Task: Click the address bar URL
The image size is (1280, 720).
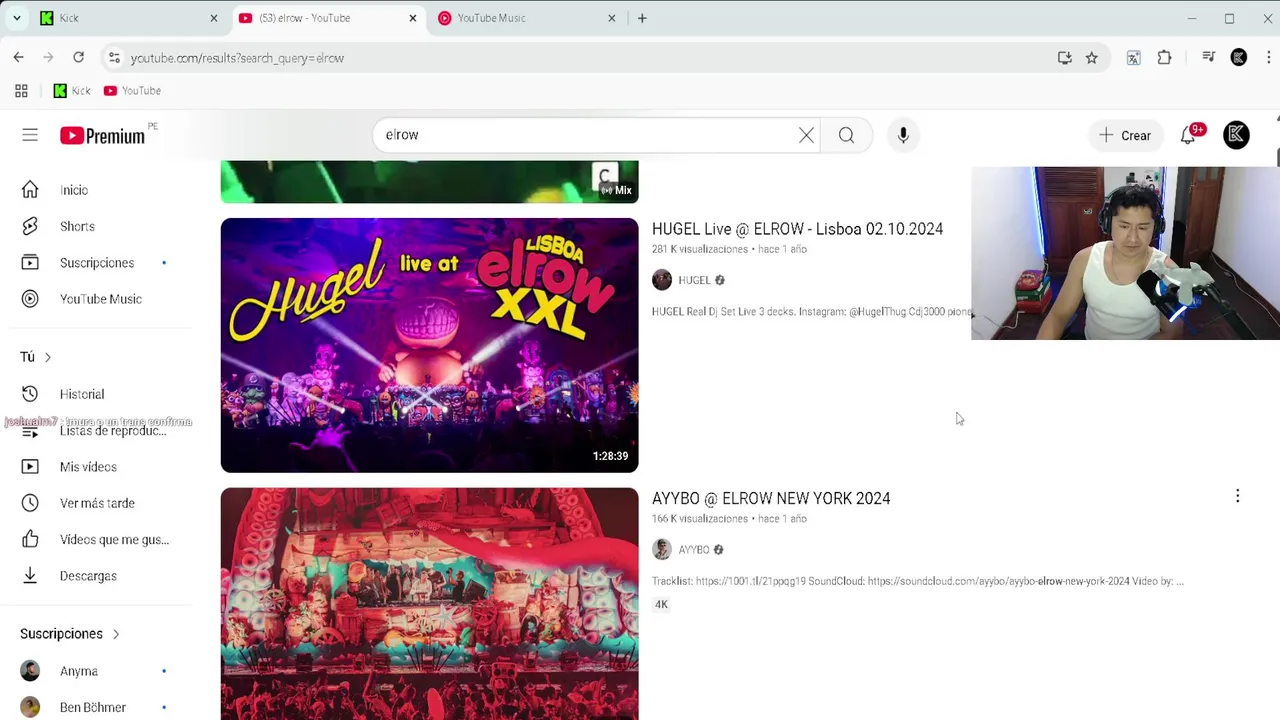Action: [x=238, y=58]
